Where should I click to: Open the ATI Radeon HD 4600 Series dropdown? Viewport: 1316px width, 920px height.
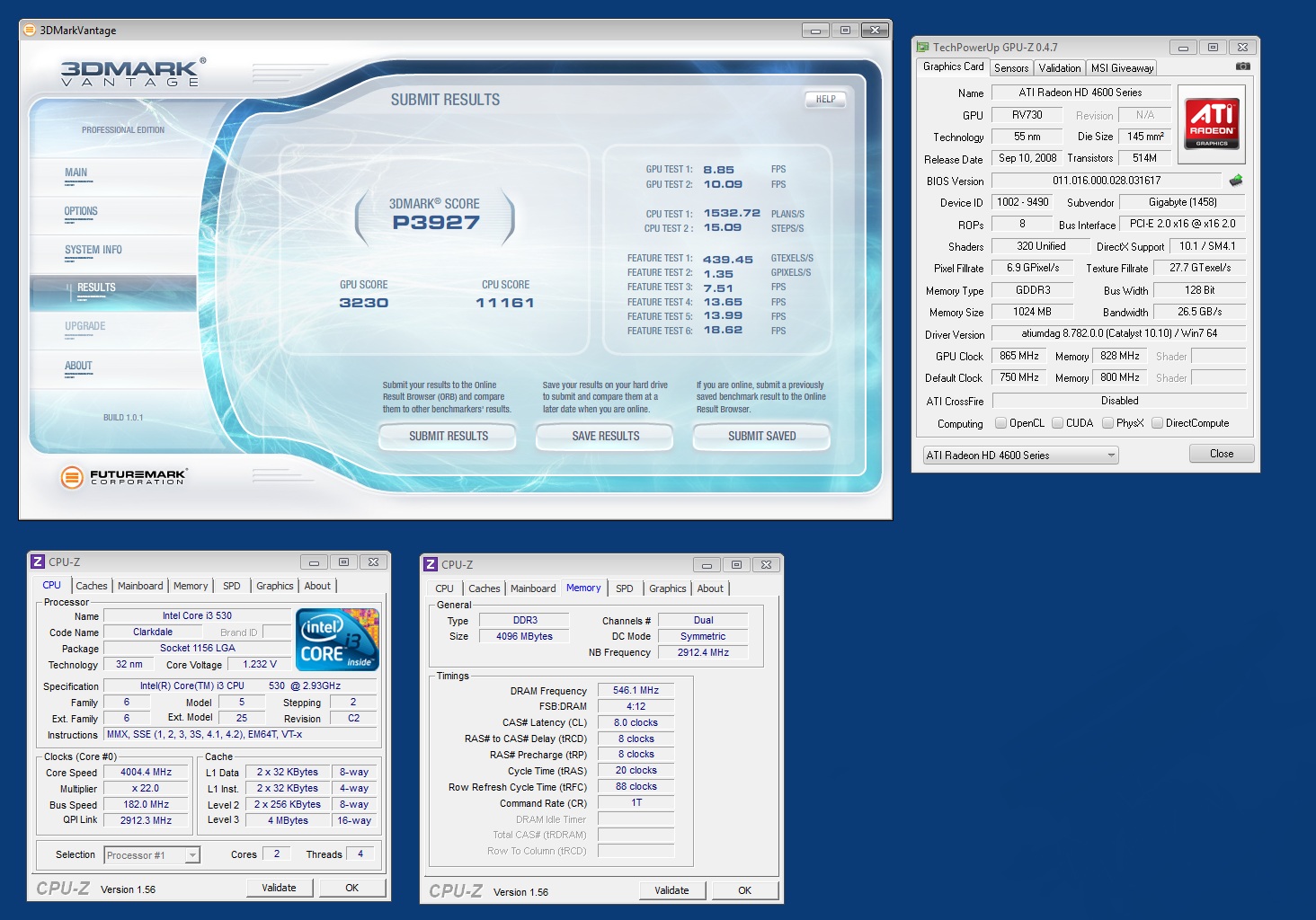pyautogui.click(x=1020, y=456)
